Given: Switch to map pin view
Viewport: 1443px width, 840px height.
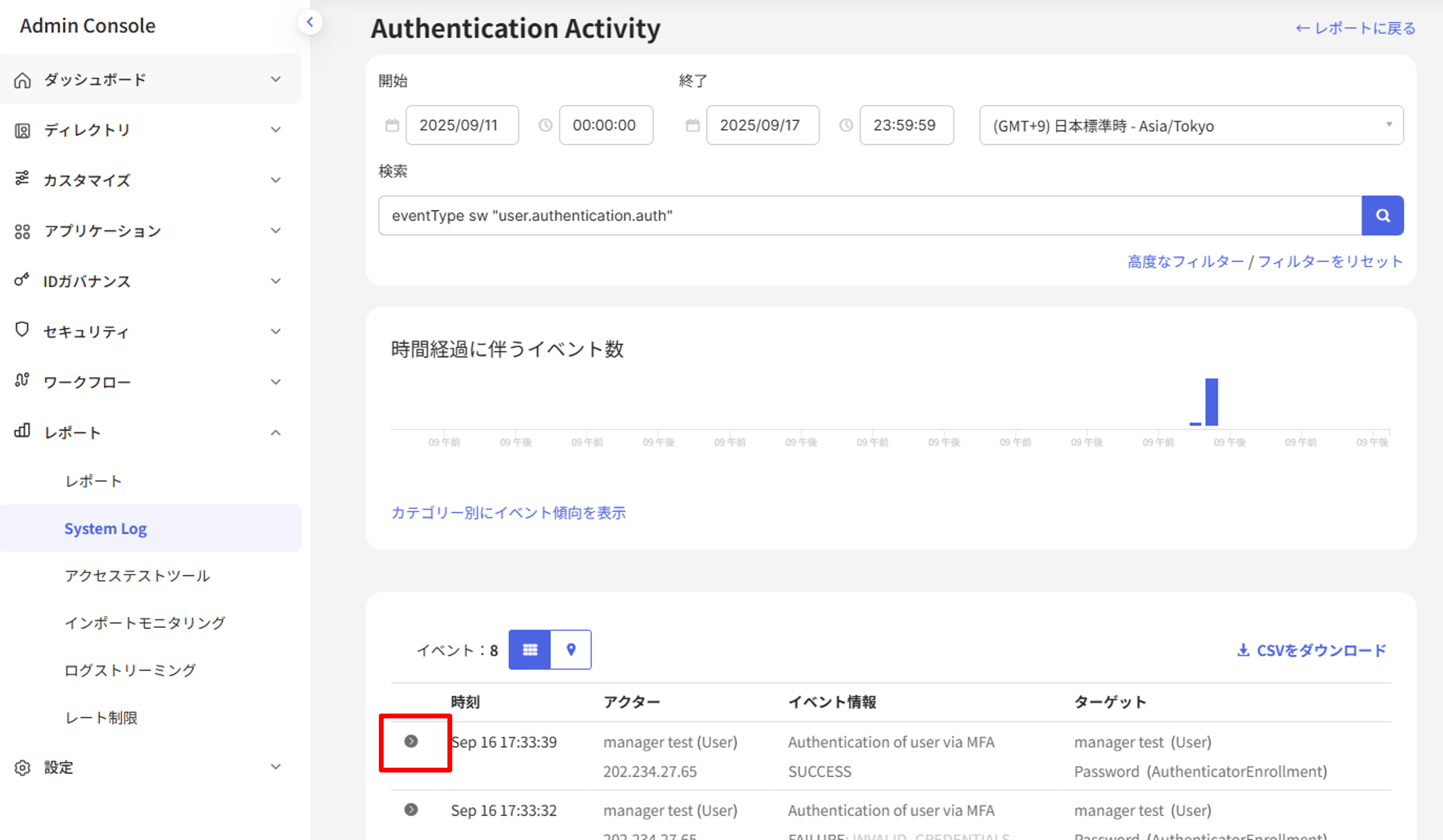Looking at the screenshot, I should (x=570, y=649).
